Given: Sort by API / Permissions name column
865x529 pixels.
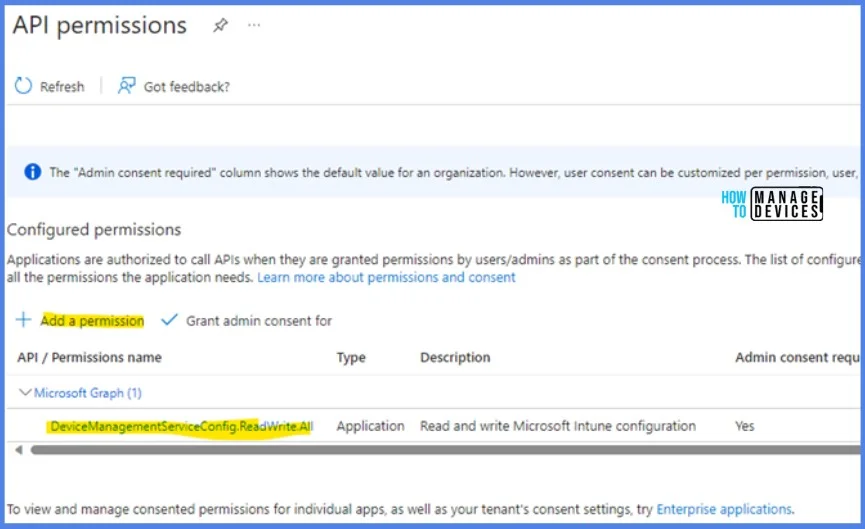Looking at the screenshot, I should click(89, 357).
